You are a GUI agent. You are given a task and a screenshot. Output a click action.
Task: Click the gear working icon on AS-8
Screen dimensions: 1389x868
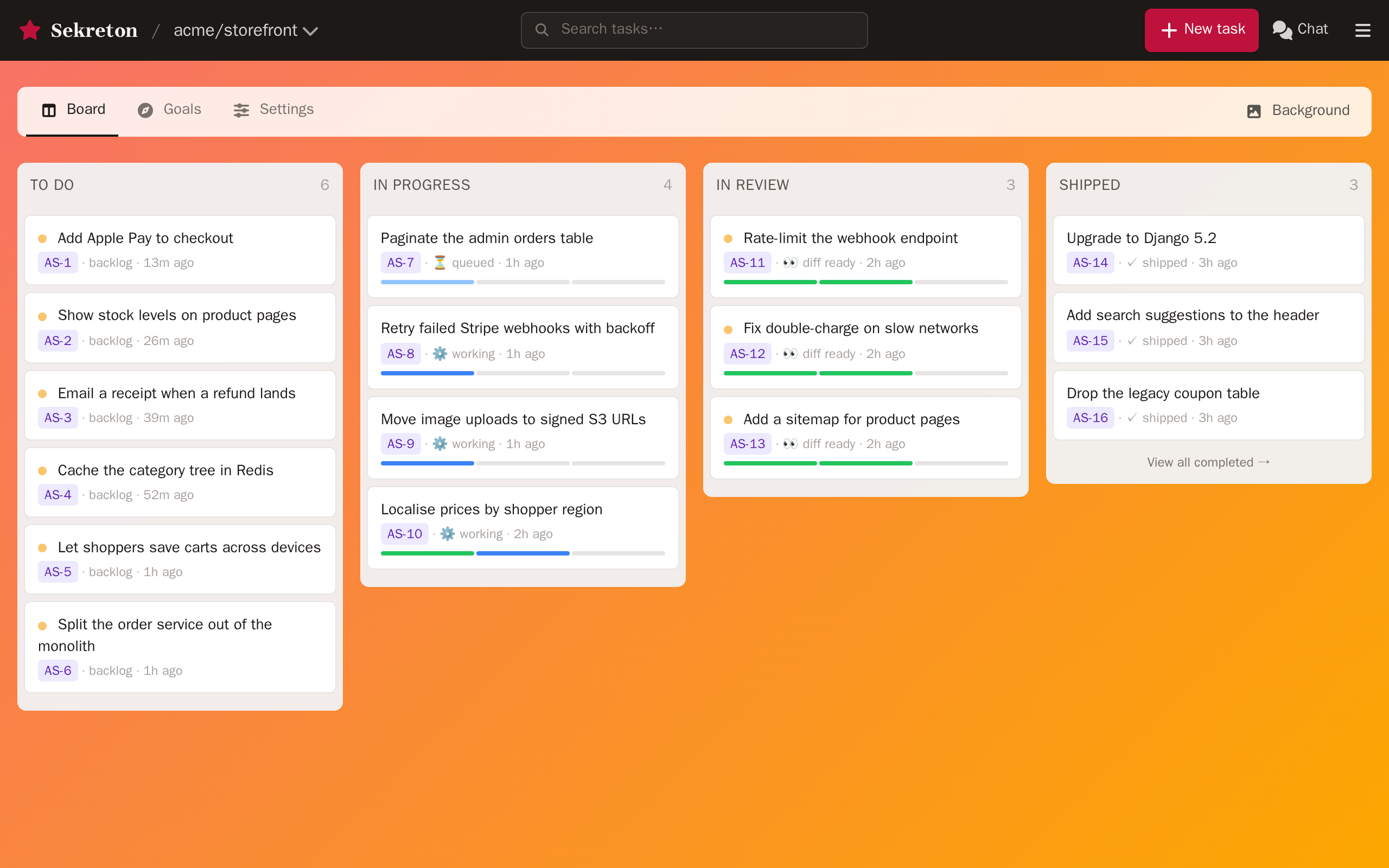439,354
